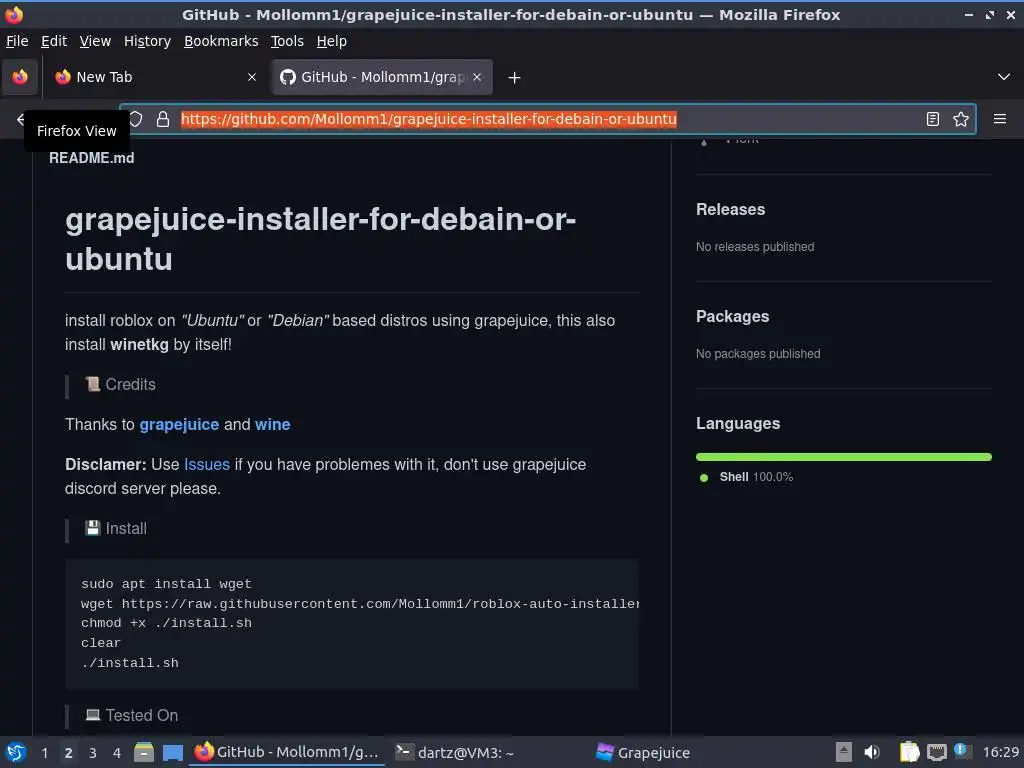Open the Issues link in the disclaimer
1024x768 pixels.
[207, 464]
